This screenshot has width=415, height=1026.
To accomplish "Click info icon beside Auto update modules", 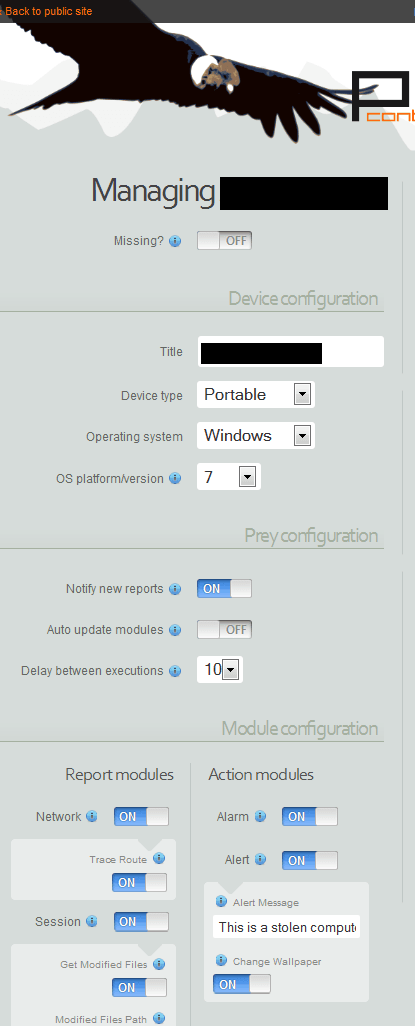I will [x=175, y=630].
